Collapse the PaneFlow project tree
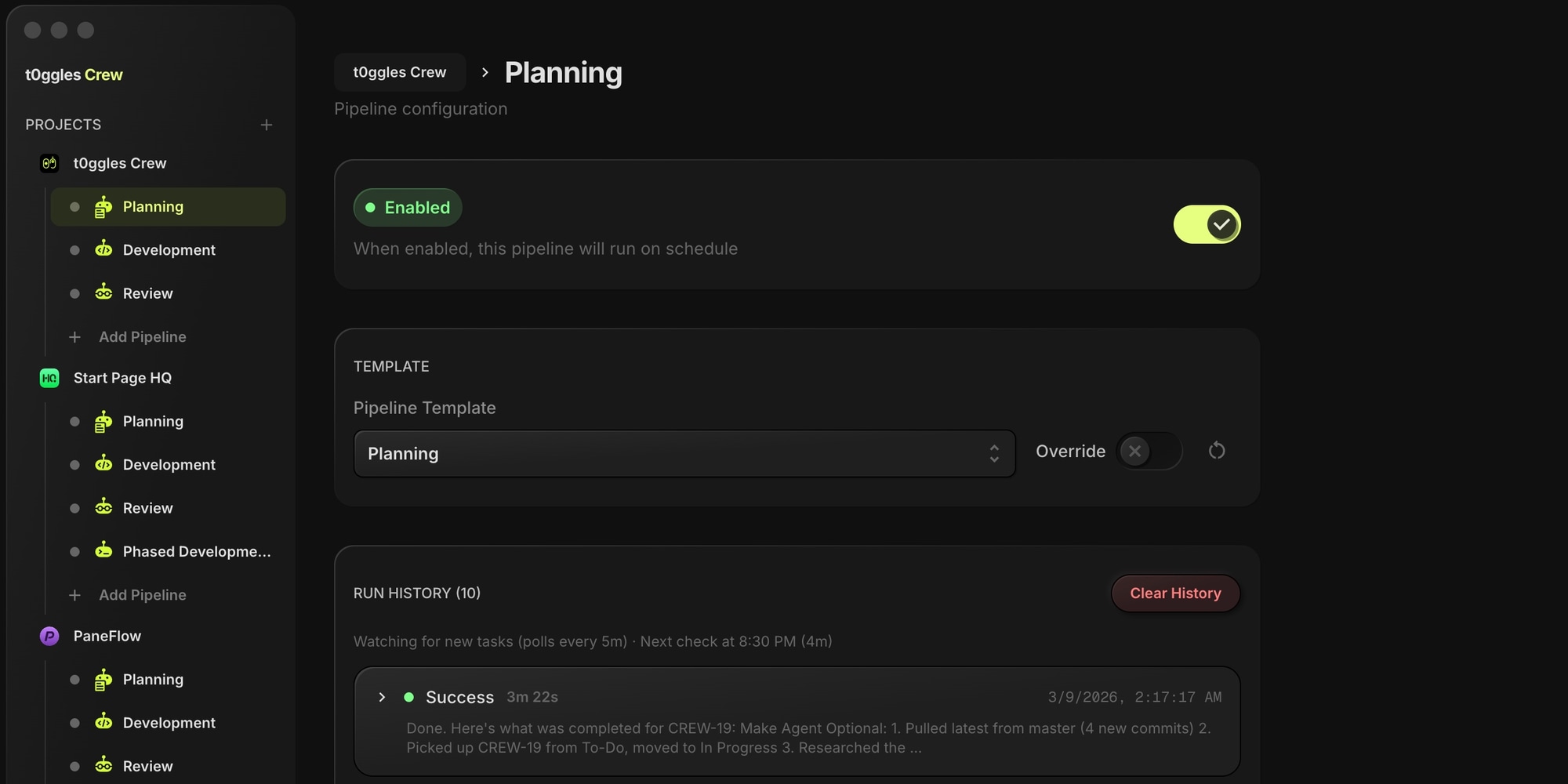The width and height of the screenshot is (1568, 784). click(x=107, y=636)
